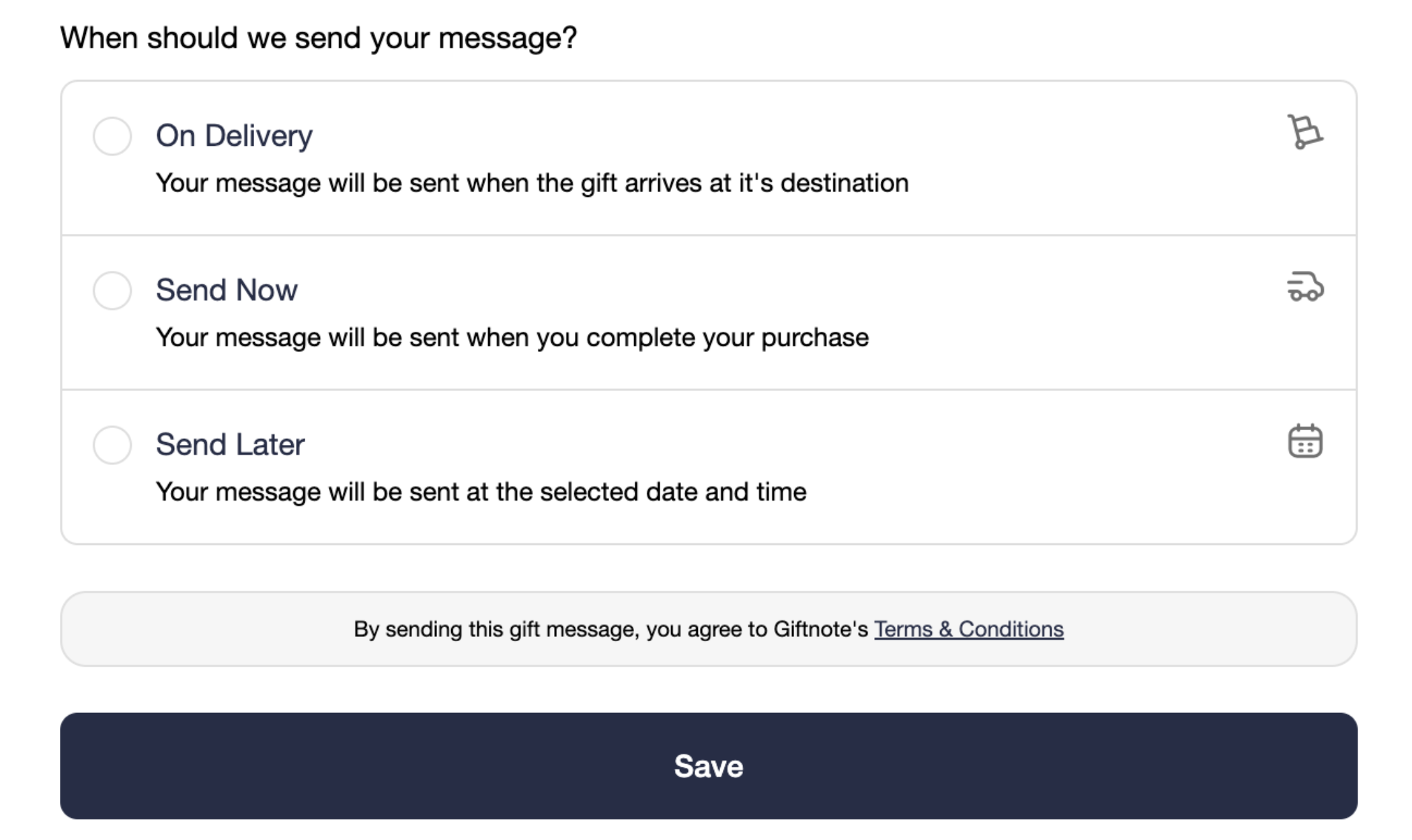Enable the Send Later radio option
This screenshot has height=840, width=1412.
click(x=112, y=445)
